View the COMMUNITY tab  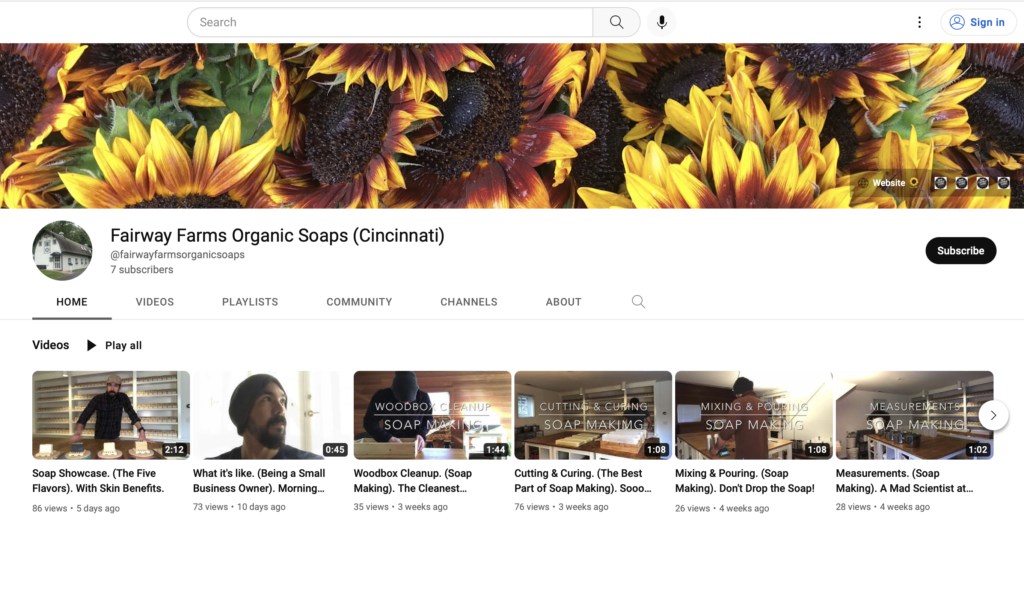tap(359, 302)
